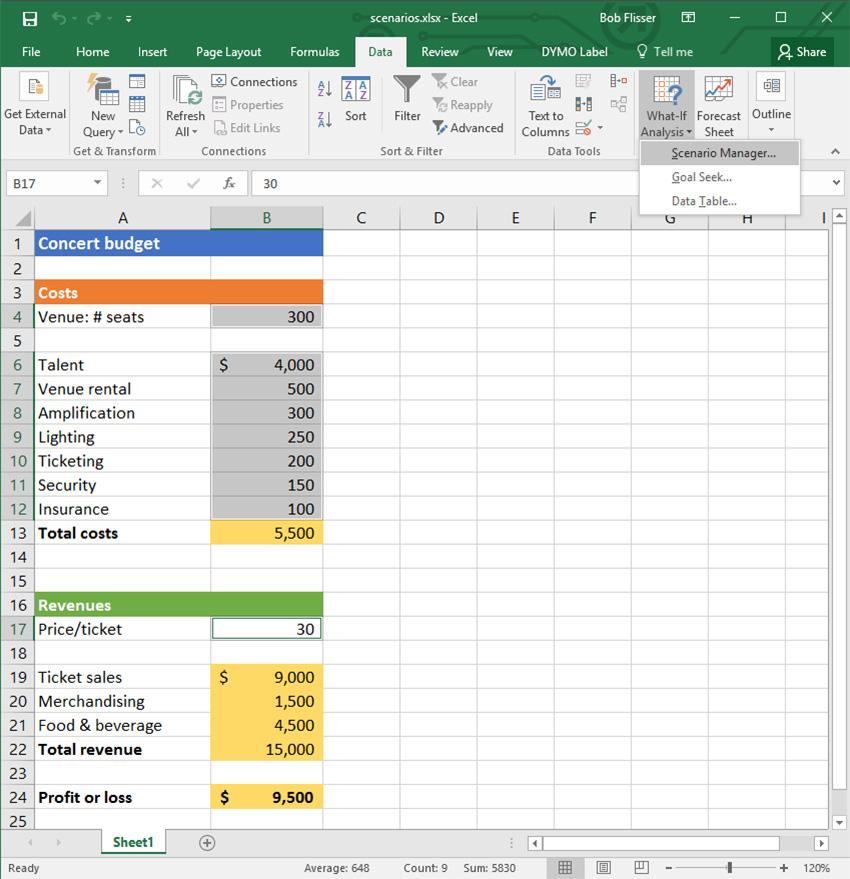Screen dimensions: 850x879
Task: Select Goal Seek from the menu
Action: (720, 177)
